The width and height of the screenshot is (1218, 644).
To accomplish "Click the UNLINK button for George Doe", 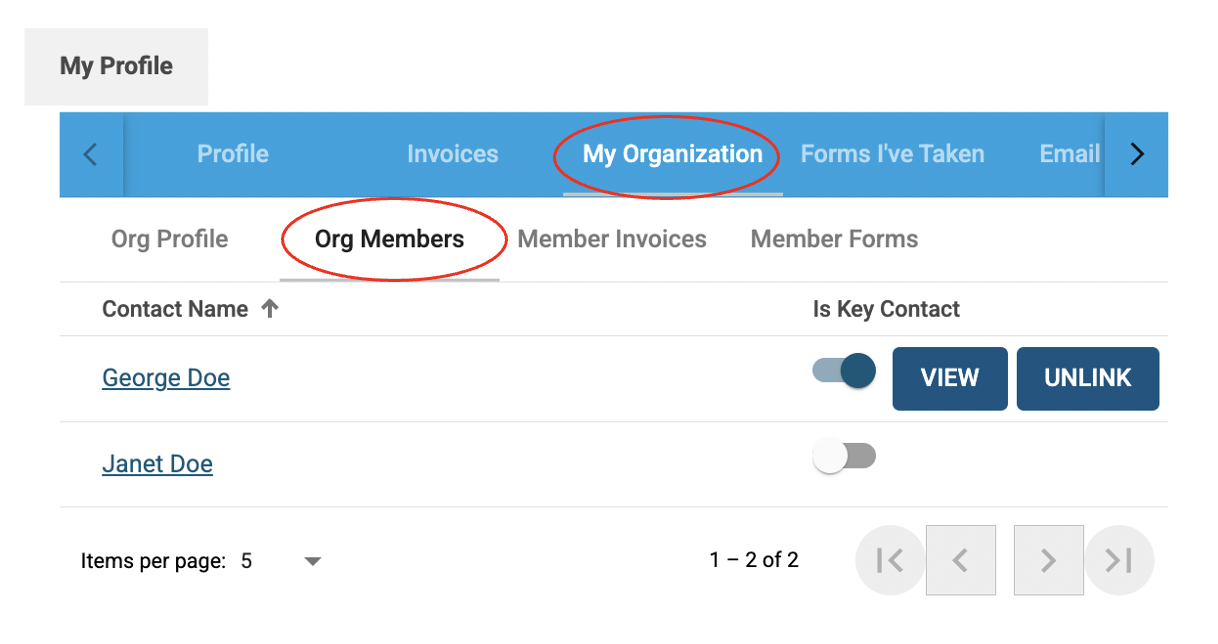I will (x=1088, y=378).
